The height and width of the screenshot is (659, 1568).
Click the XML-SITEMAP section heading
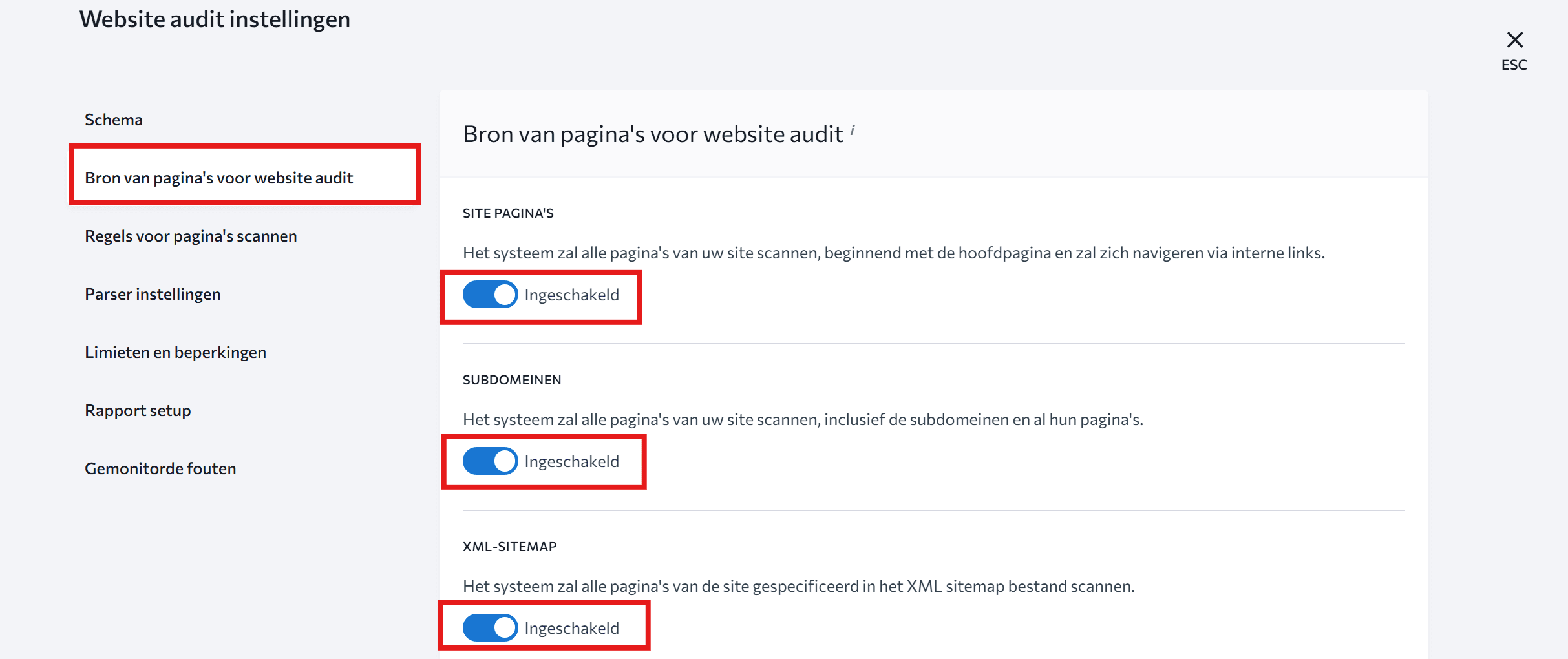click(509, 547)
